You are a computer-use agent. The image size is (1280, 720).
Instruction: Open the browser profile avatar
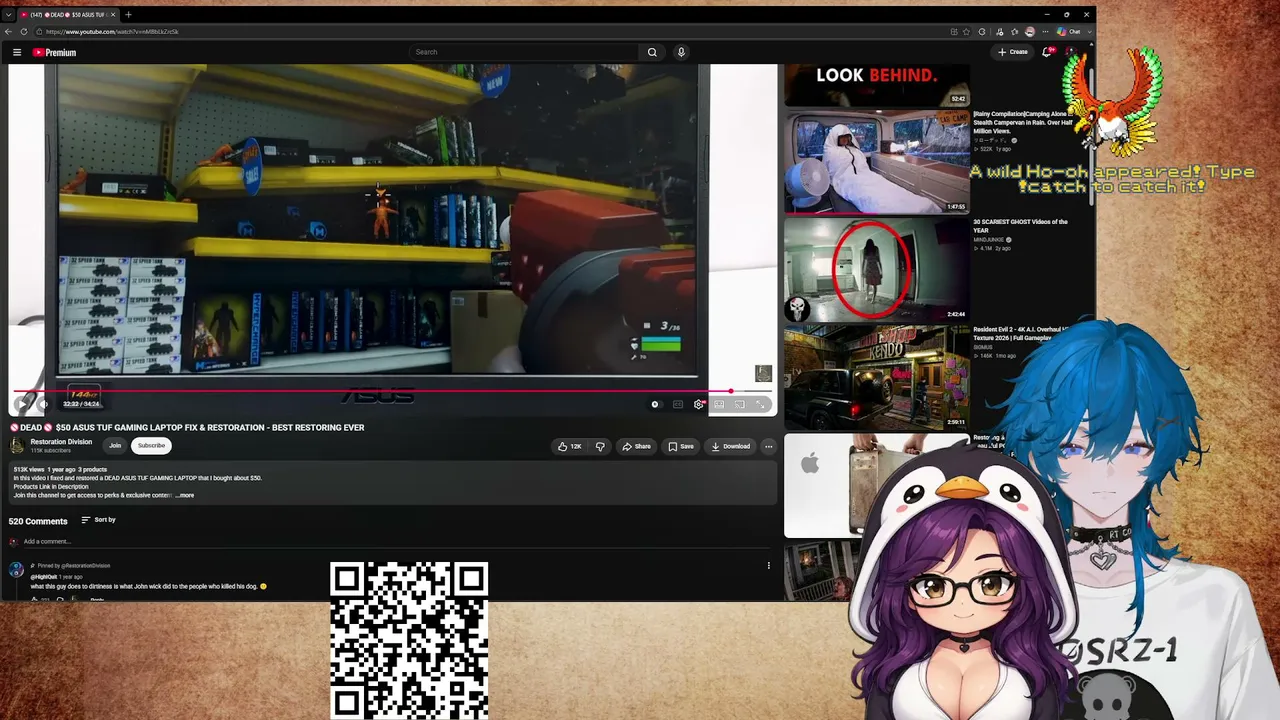pyautogui.click(x=1030, y=32)
